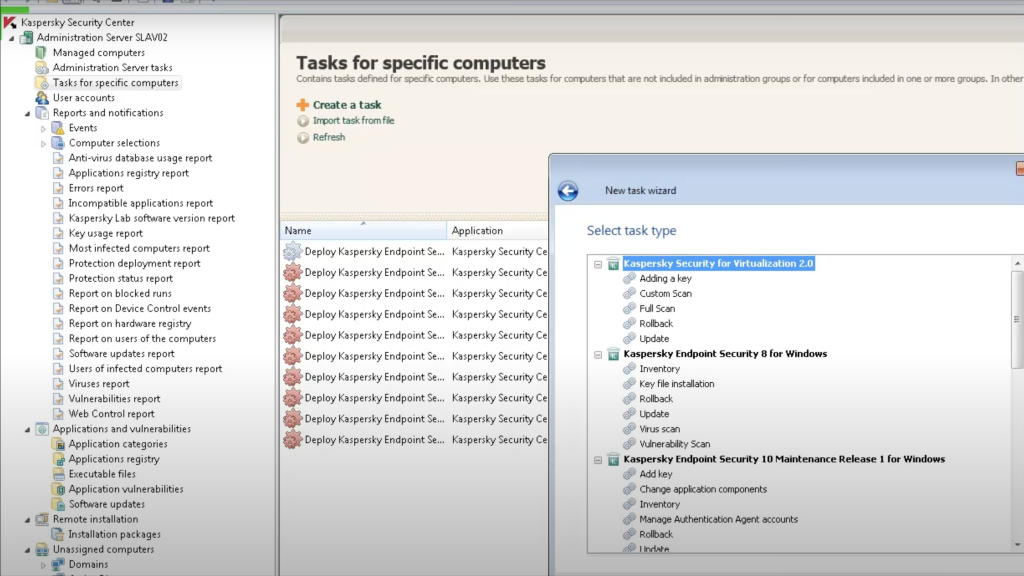This screenshot has height=576, width=1024.
Task: Select Manage Authentication Agent accounts task type
Action: pyautogui.click(x=718, y=519)
